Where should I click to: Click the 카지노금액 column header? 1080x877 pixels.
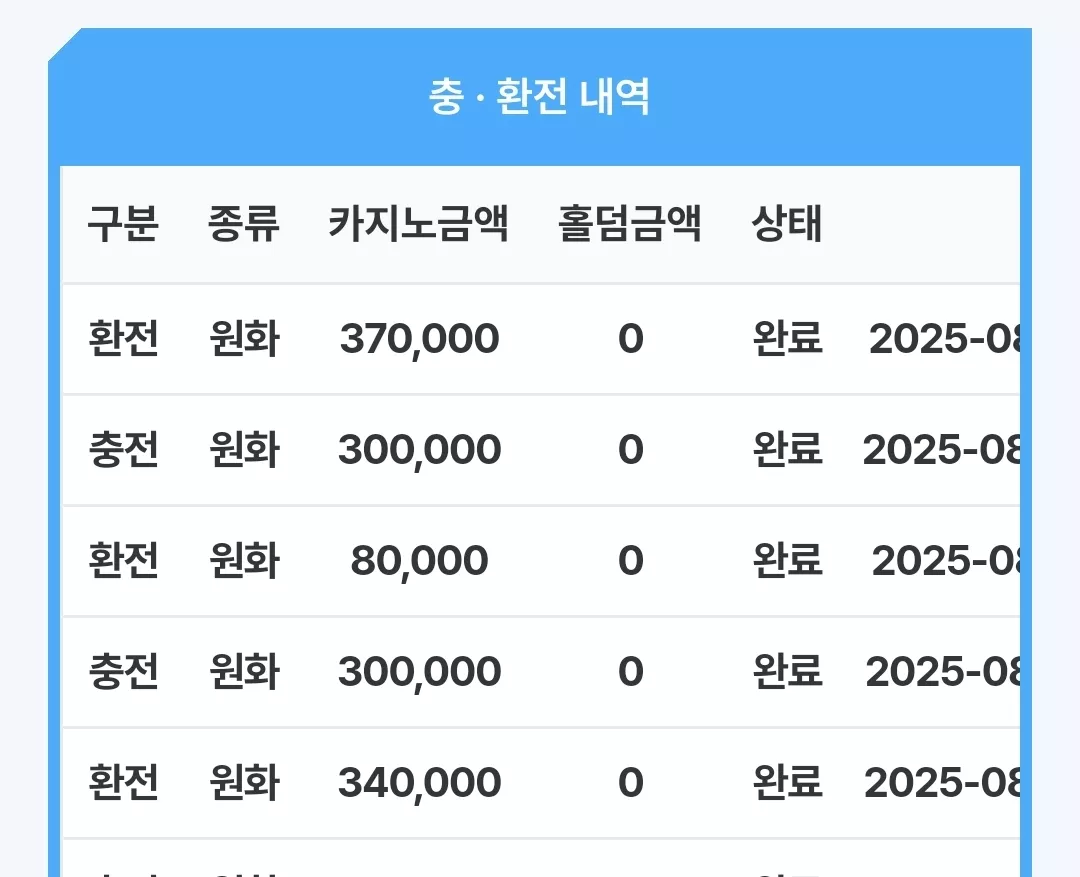[419, 224]
